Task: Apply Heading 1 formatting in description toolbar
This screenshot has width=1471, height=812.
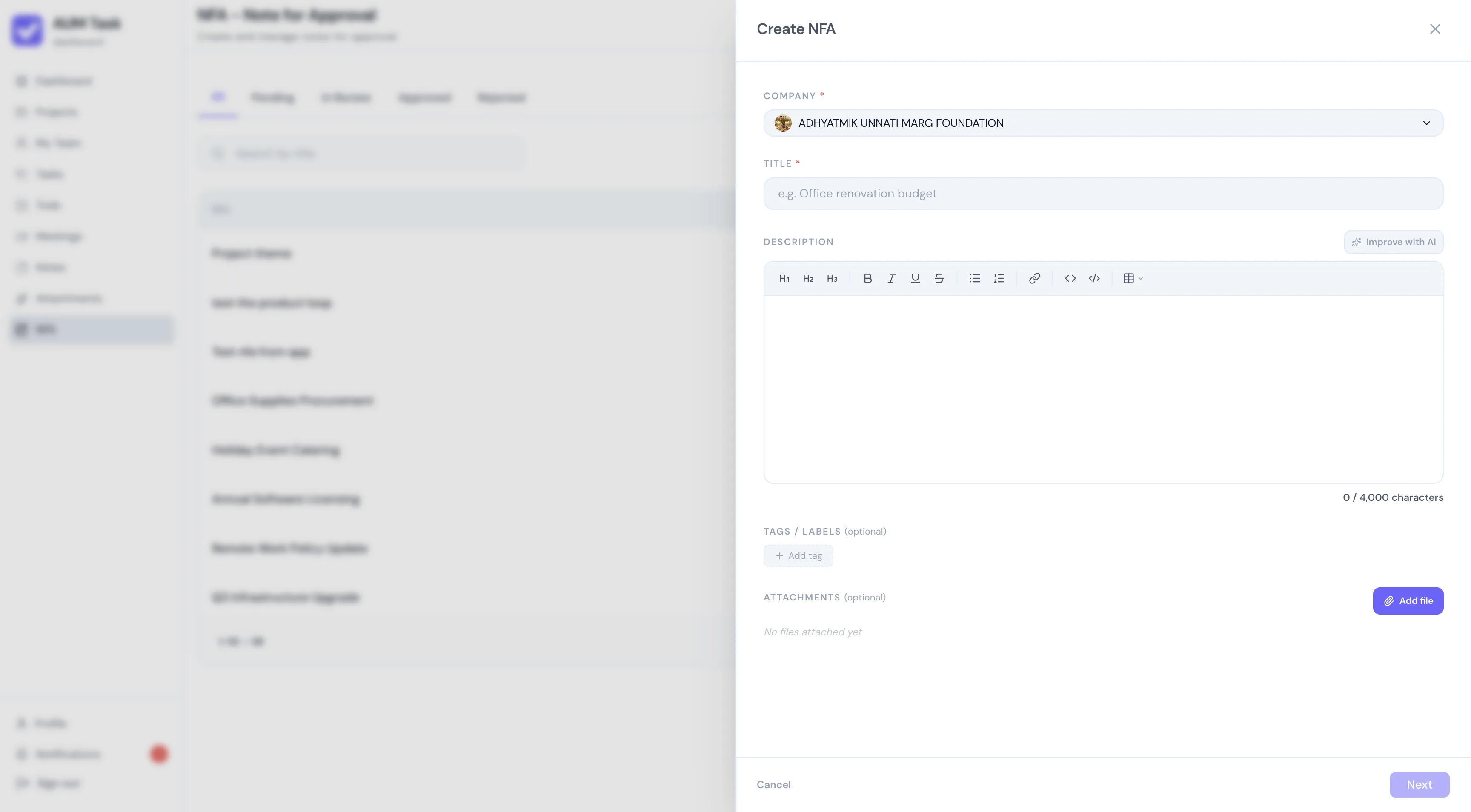Action: coord(784,279)
